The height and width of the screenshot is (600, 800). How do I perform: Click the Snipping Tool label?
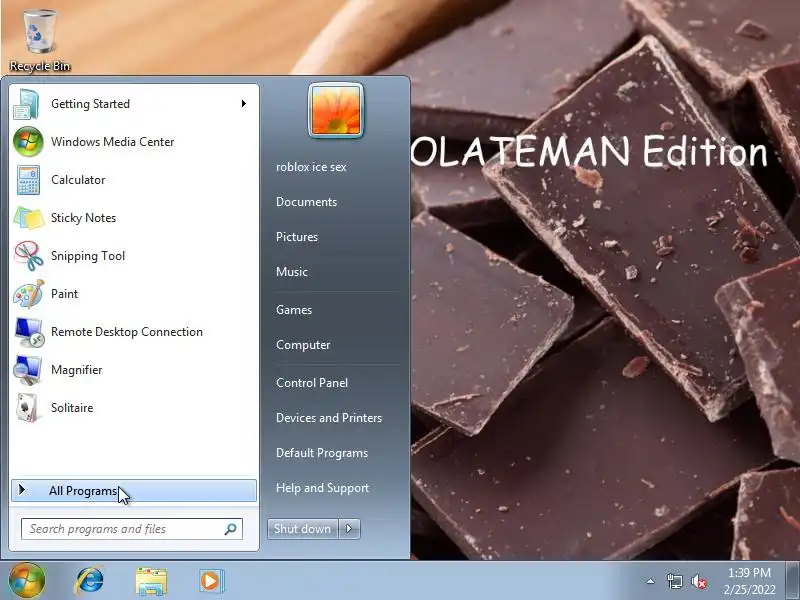[x=88, y=256]
